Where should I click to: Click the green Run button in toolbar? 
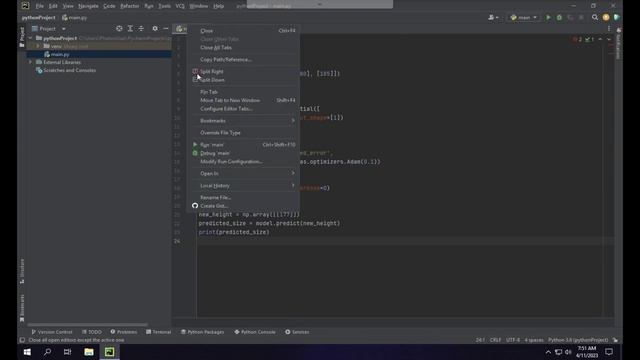pyautogui.click(x=548, y=18)
